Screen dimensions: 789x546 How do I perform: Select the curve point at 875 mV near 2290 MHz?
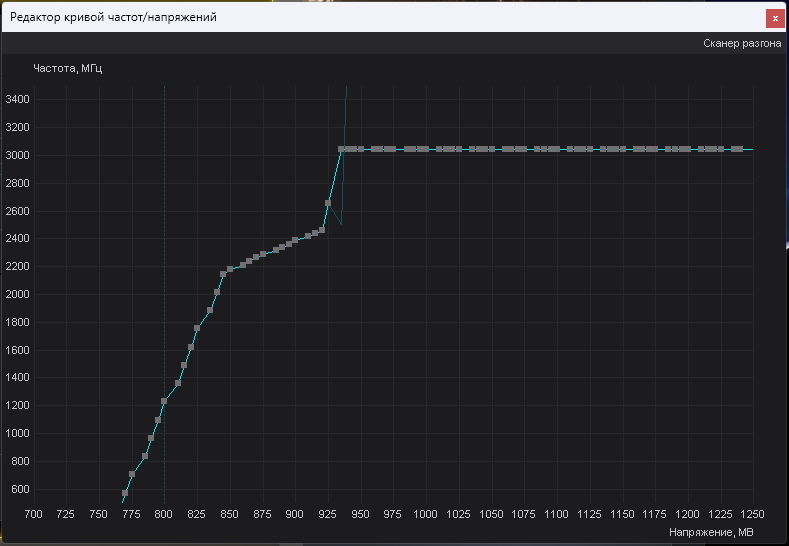(263, 254)
